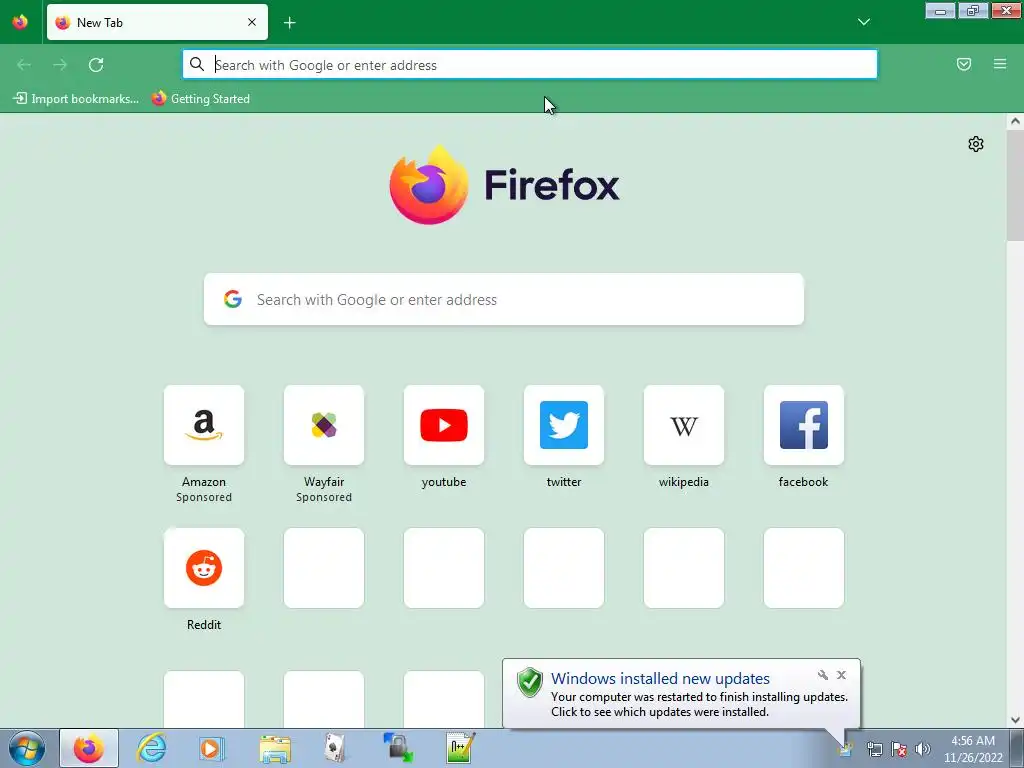Click the magnifier icon in address bar

(197, 64)
